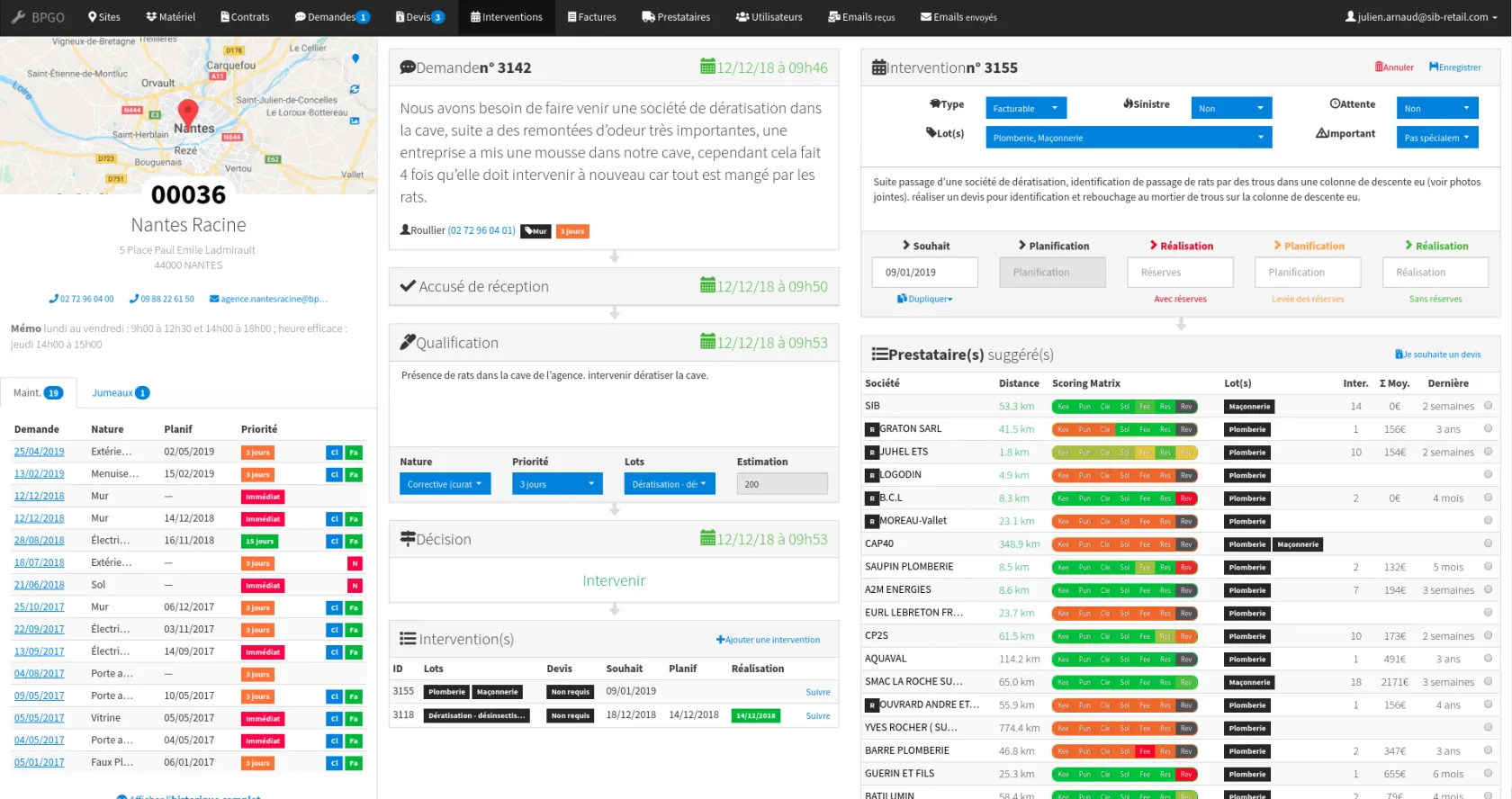Screen dimensions: 1512x799
Task: Click the green Fa badge for 13/02/2019
Action: click(x=354, y=474)
